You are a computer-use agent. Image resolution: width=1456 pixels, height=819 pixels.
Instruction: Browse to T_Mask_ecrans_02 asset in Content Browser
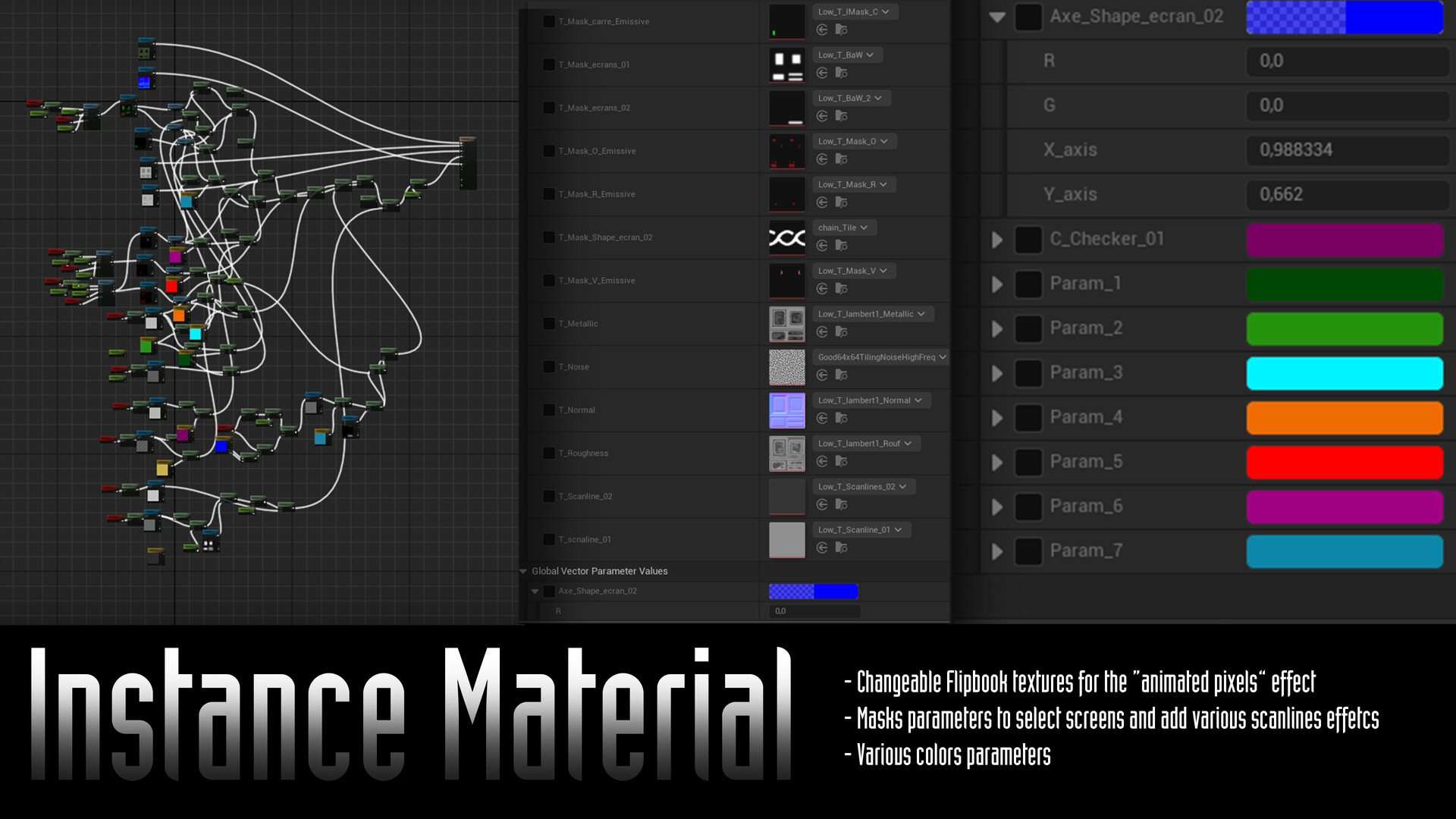(841, 116)
